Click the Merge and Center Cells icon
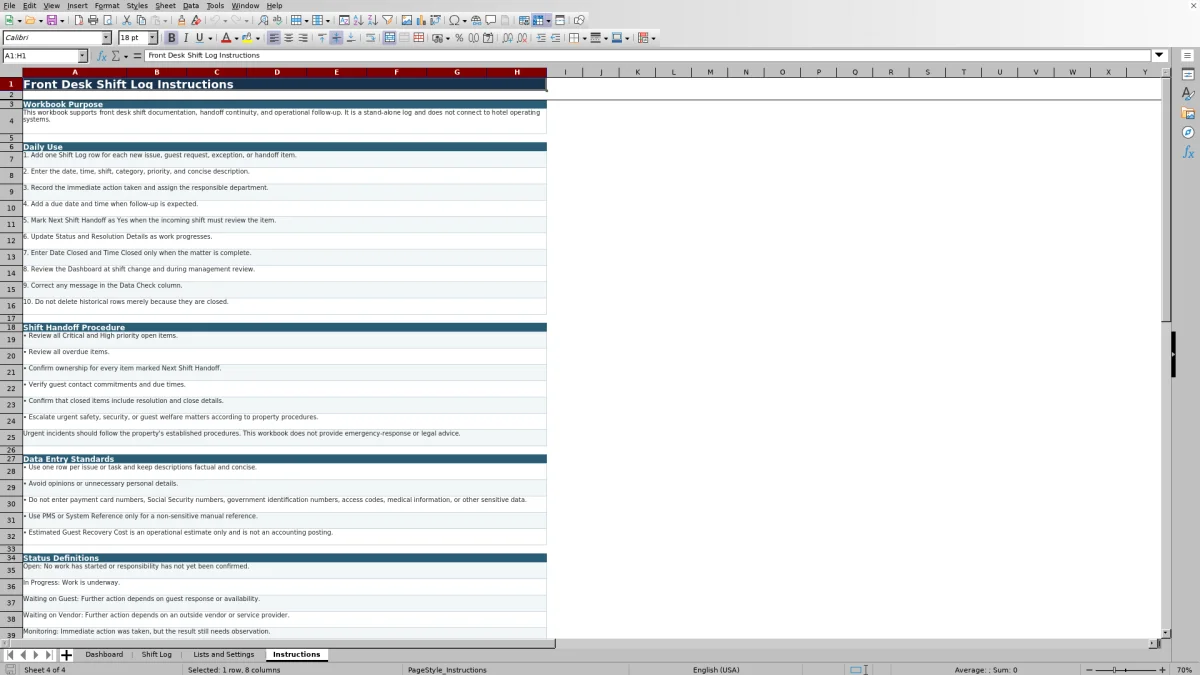 click(389, 38)
